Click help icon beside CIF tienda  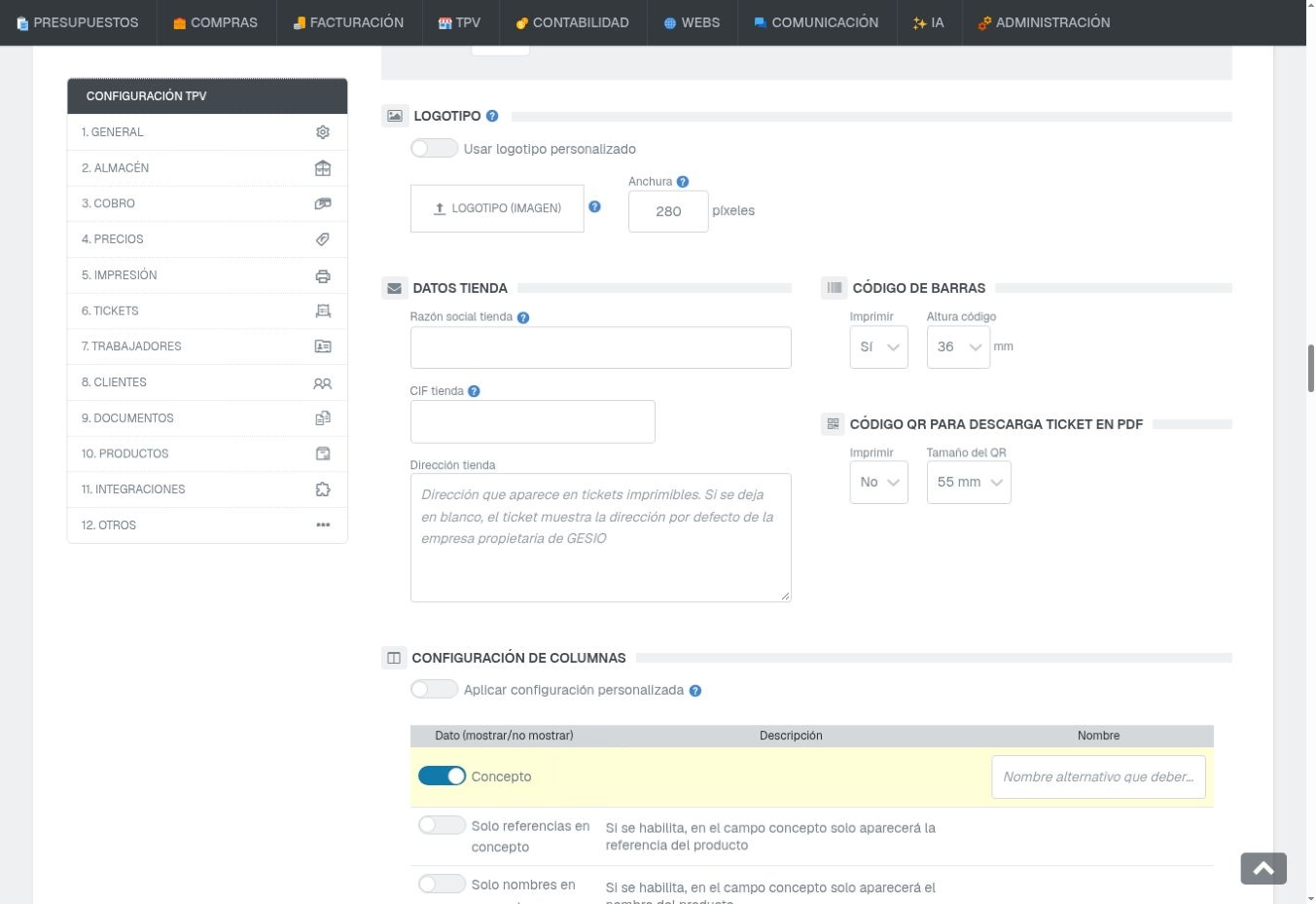475,391
